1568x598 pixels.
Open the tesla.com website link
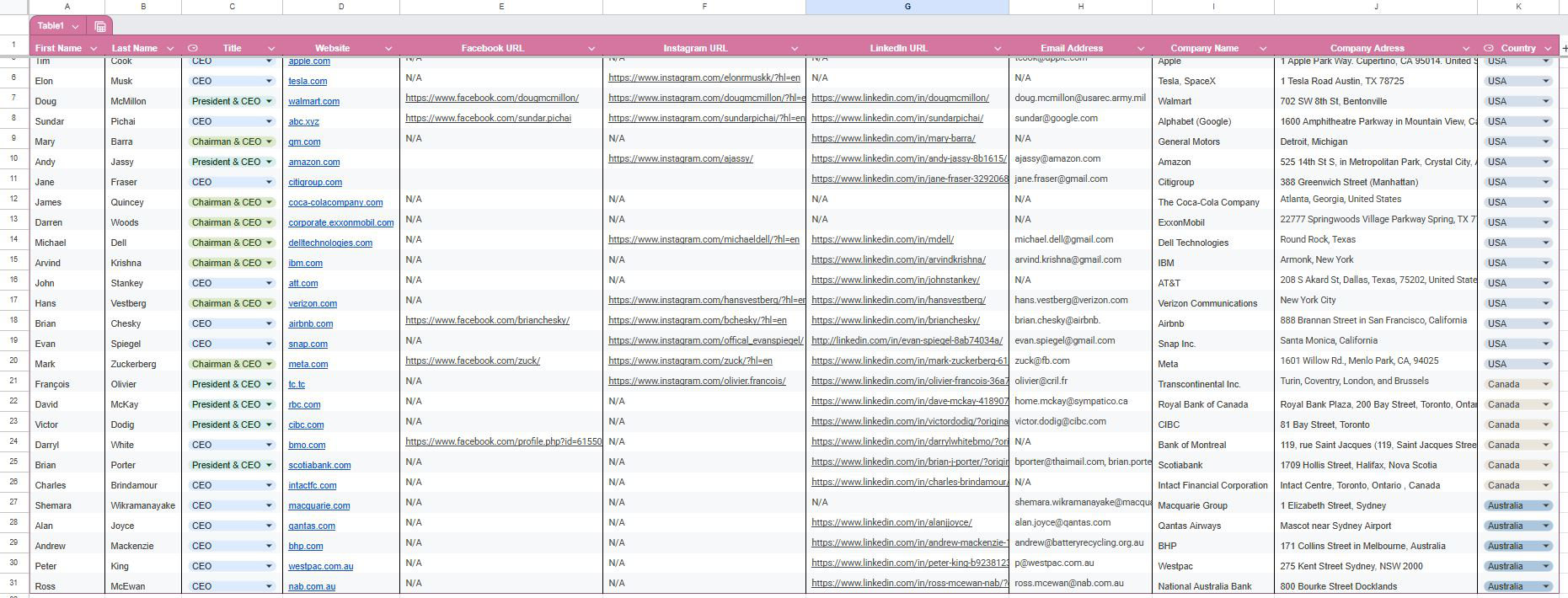pyautogui.click(x=308, y=81)
